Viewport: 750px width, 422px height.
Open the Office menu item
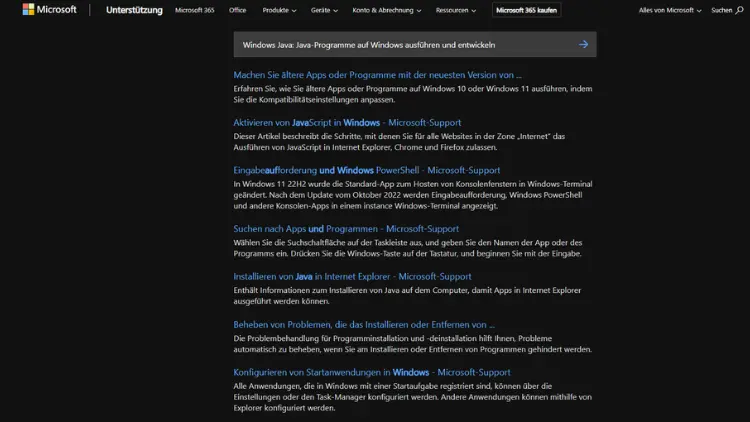coord(237,10)
